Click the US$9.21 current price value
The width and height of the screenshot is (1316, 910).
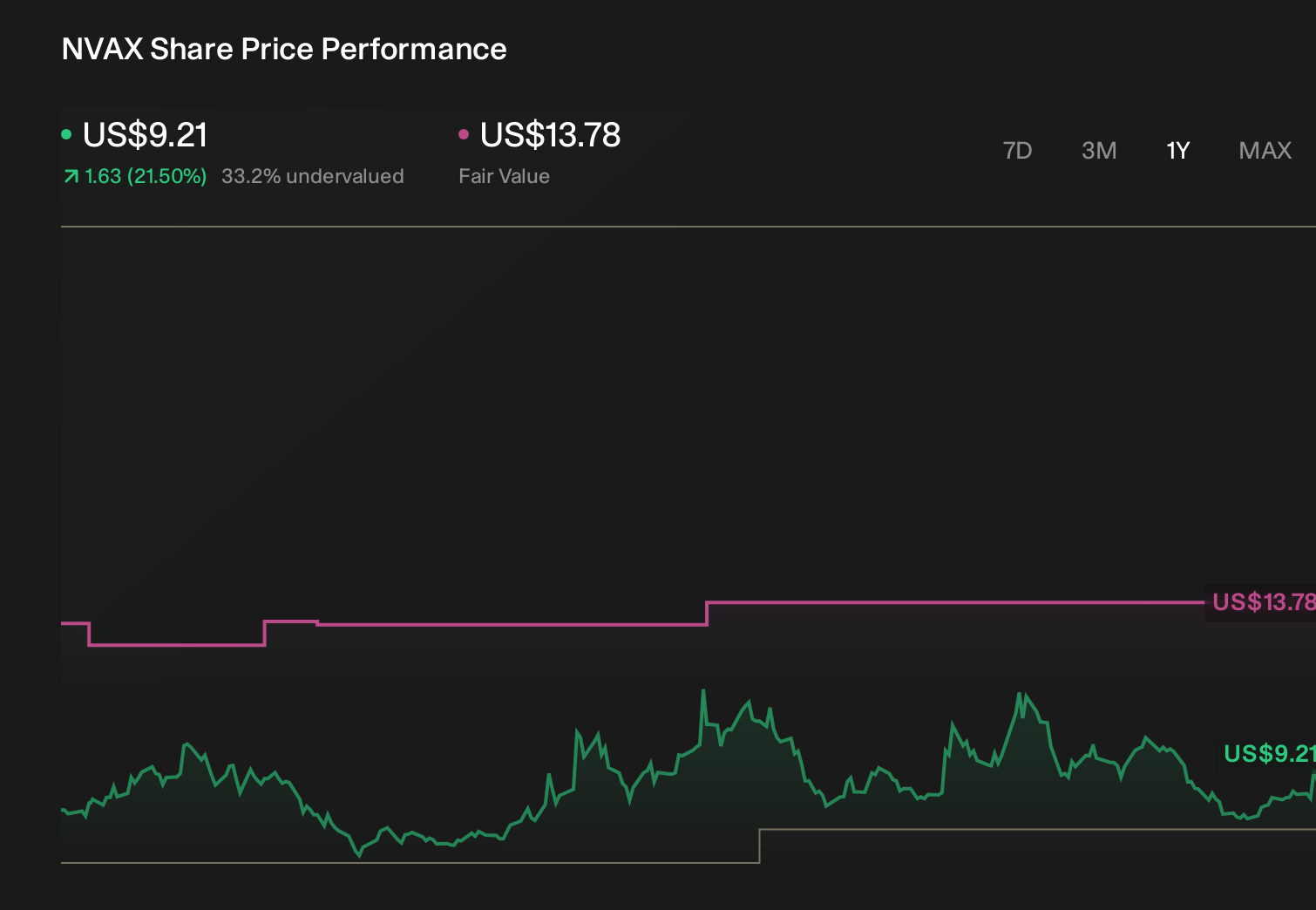click(x=146, y=135)
